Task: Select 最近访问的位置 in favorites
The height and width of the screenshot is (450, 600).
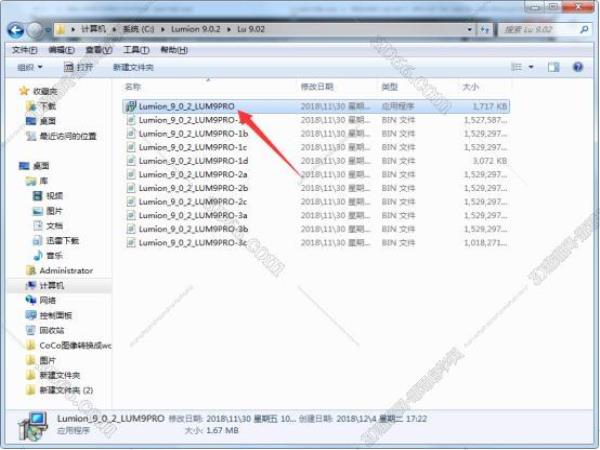Action: (x=68, y=136)
